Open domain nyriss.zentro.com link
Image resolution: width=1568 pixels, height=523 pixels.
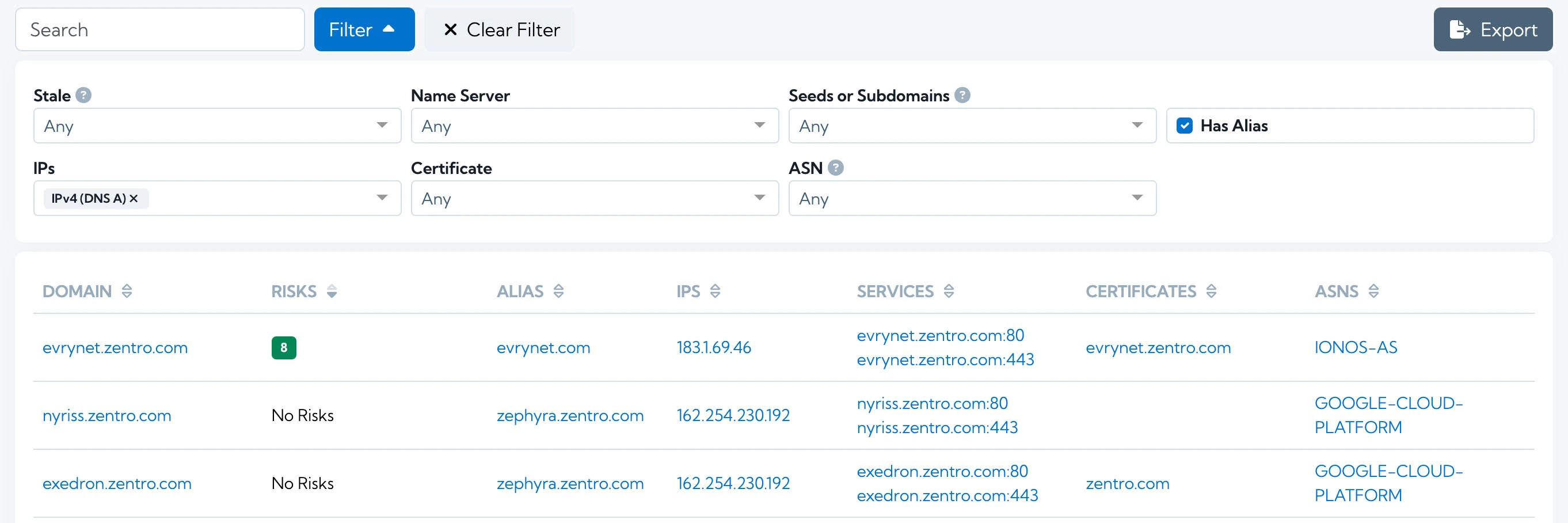(x=107, y=416)
